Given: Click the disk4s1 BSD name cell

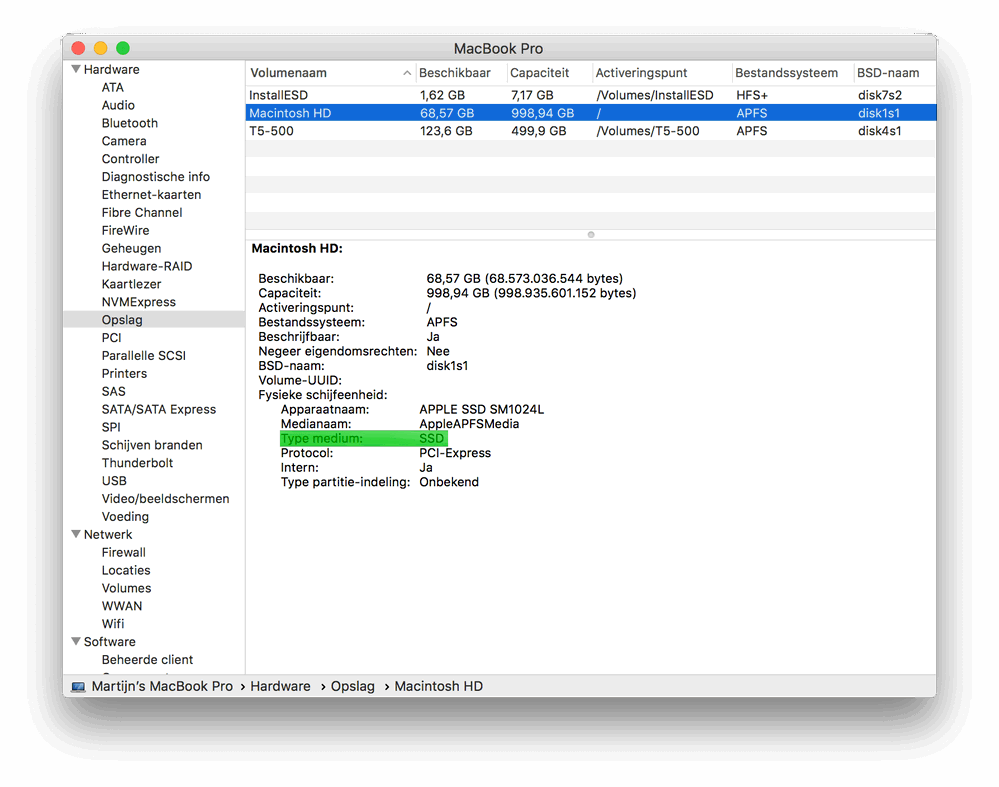Looking at the screenshot, I should [x=879, y=131].
